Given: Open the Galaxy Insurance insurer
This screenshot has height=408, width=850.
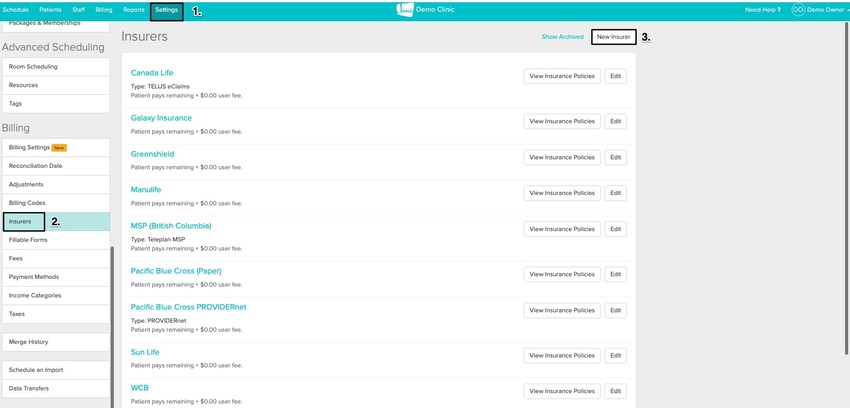Looking at the screenshot, I should click(161, 118).
